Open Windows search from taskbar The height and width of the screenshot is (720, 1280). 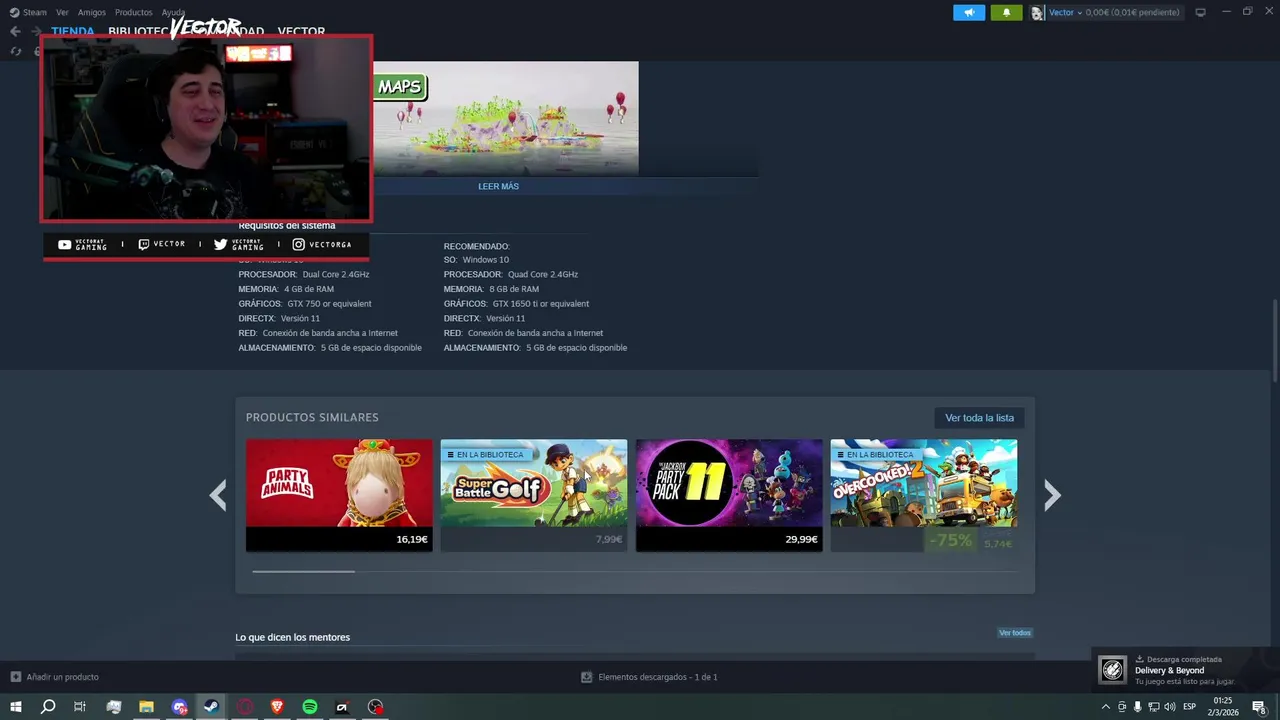(x=48, y=707)
